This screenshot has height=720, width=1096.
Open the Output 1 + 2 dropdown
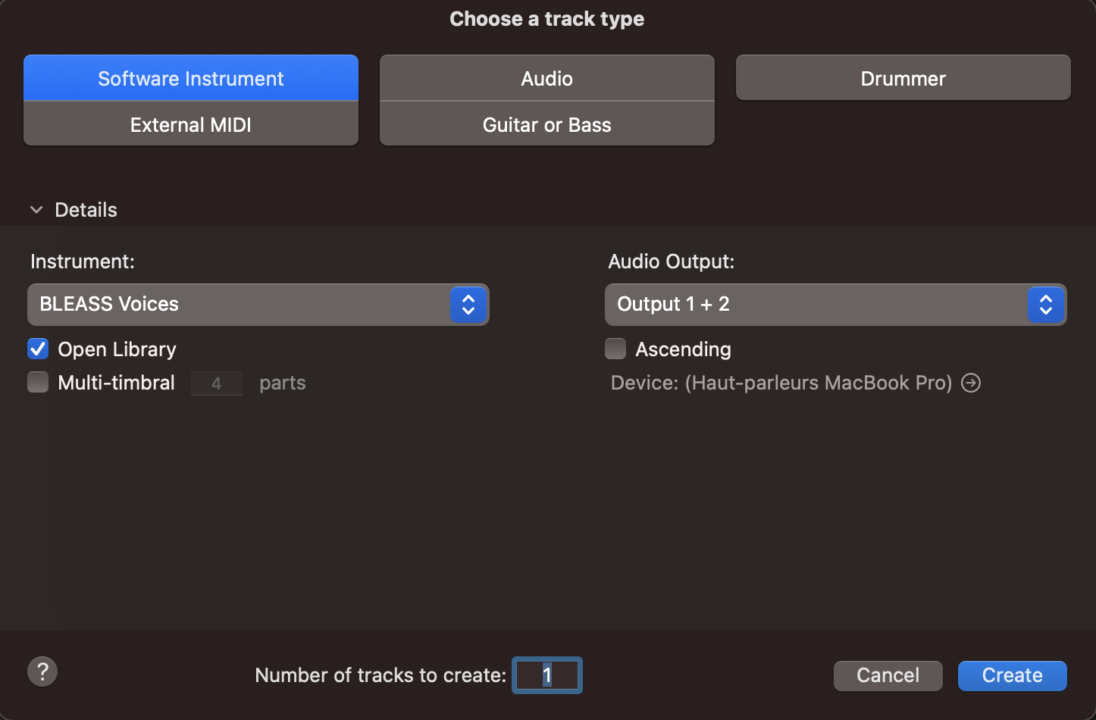[816, 304]
